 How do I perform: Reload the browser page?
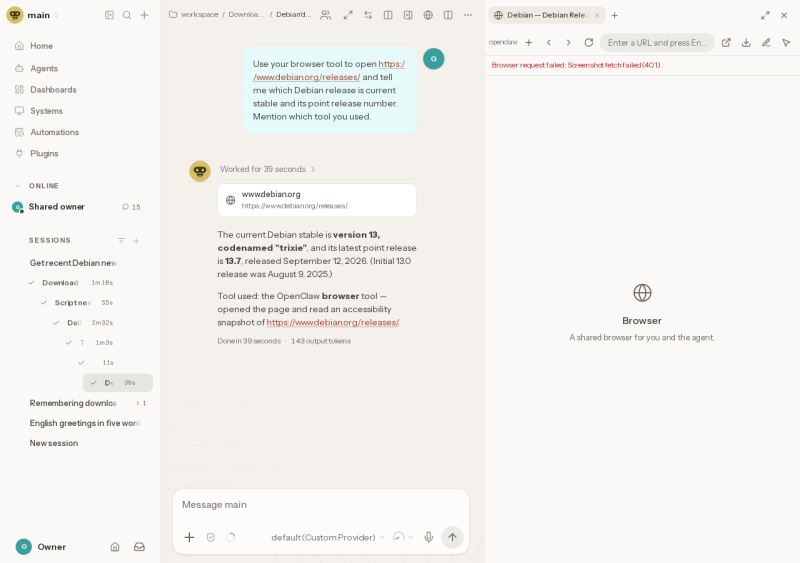[x=589, y=42]
